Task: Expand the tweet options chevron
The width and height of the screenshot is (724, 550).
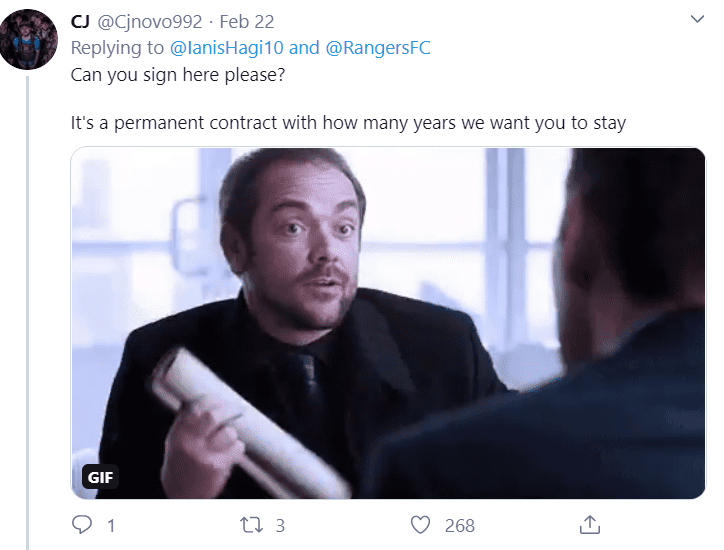Action: (697, 19)
